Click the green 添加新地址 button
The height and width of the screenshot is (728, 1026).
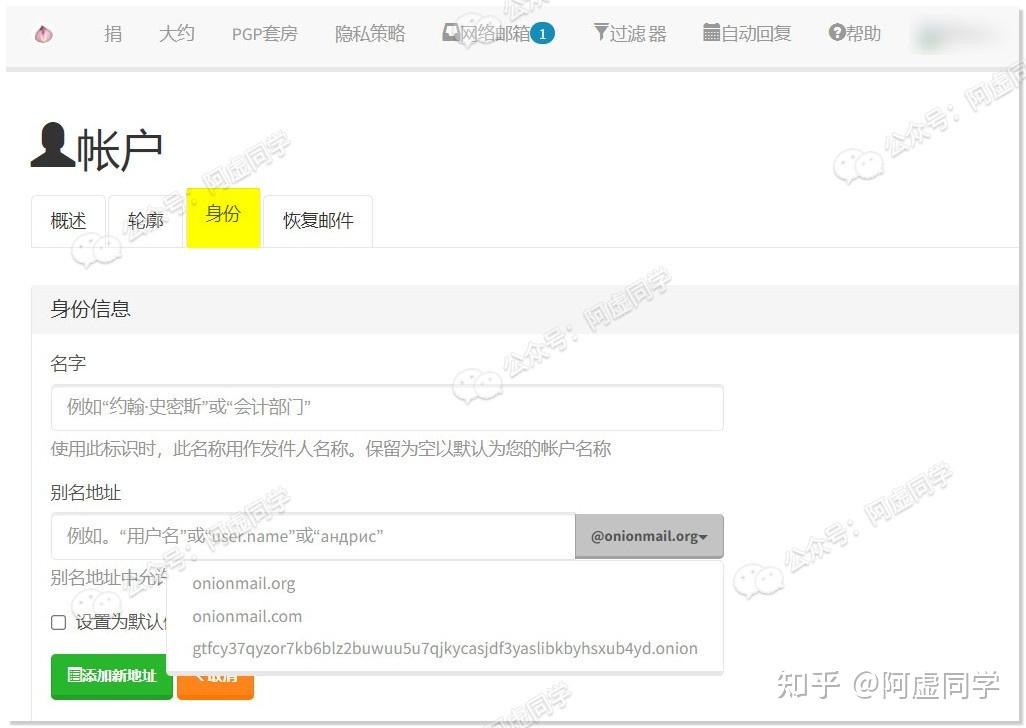click(x=111, y=676)
